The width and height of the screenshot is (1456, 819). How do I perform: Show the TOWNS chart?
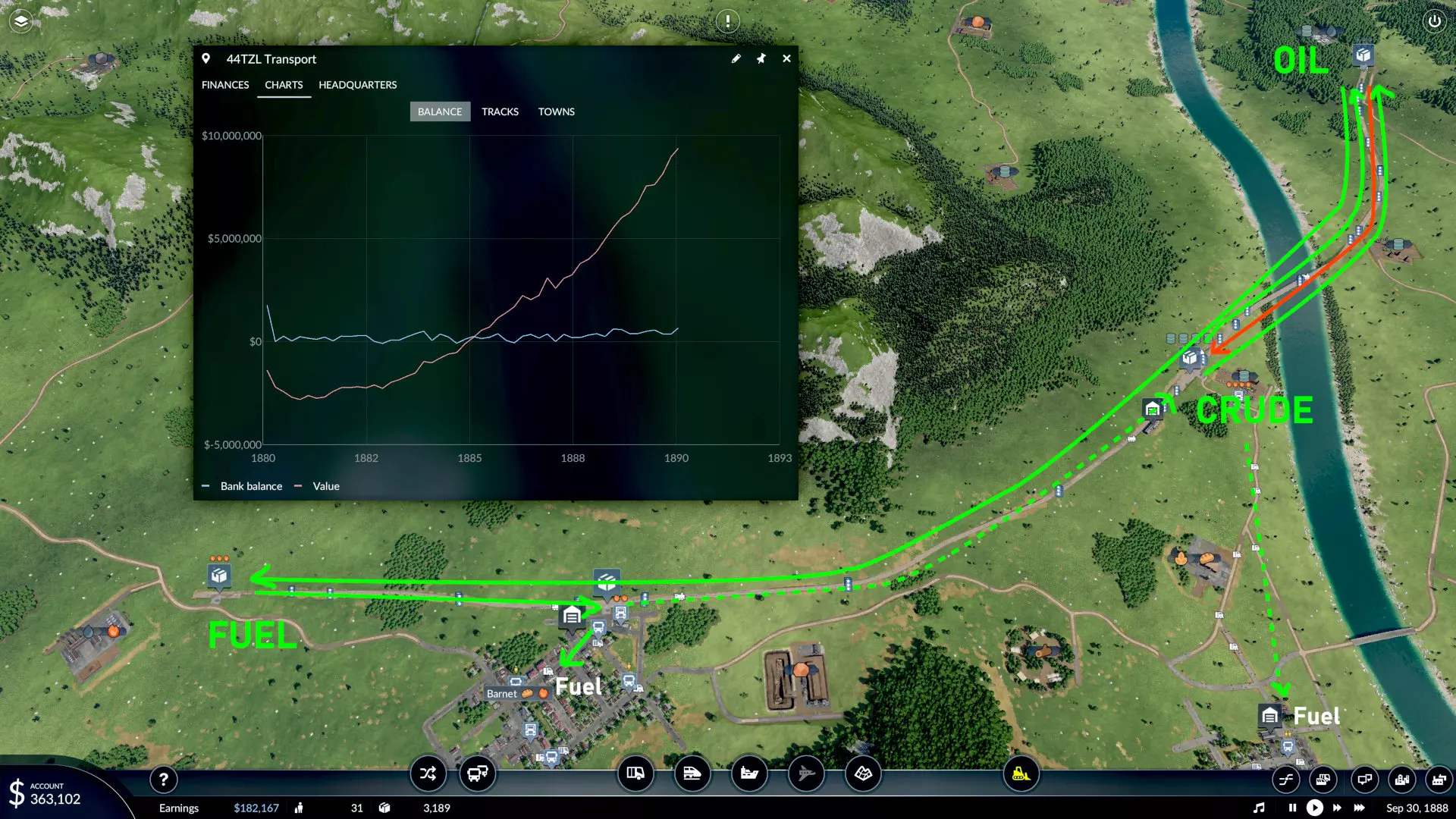556,111
